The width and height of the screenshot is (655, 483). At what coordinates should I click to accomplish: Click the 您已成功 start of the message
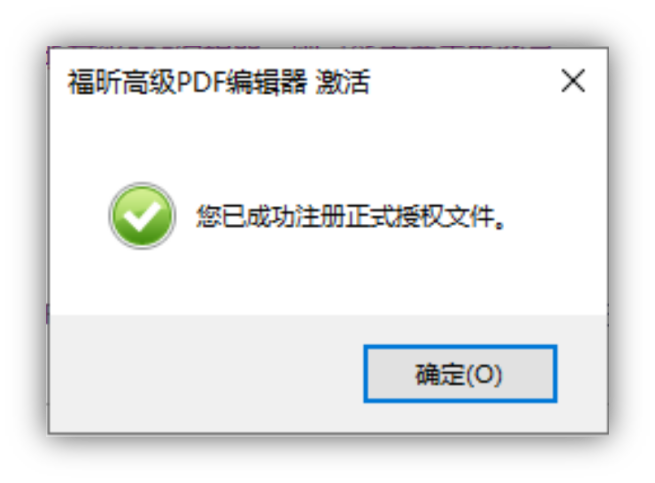(246, 216)
